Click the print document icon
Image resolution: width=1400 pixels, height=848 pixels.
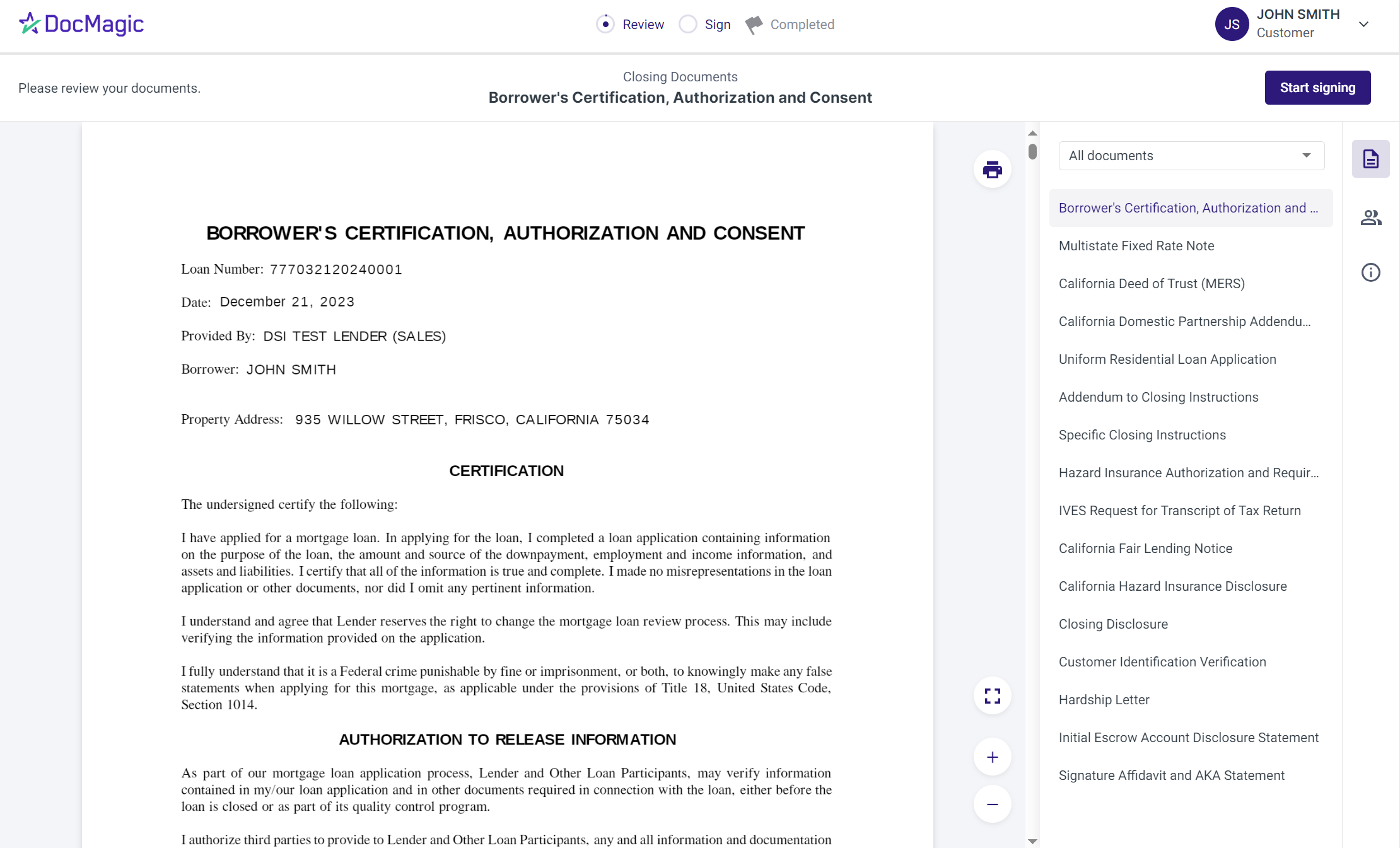pos(992,169)
